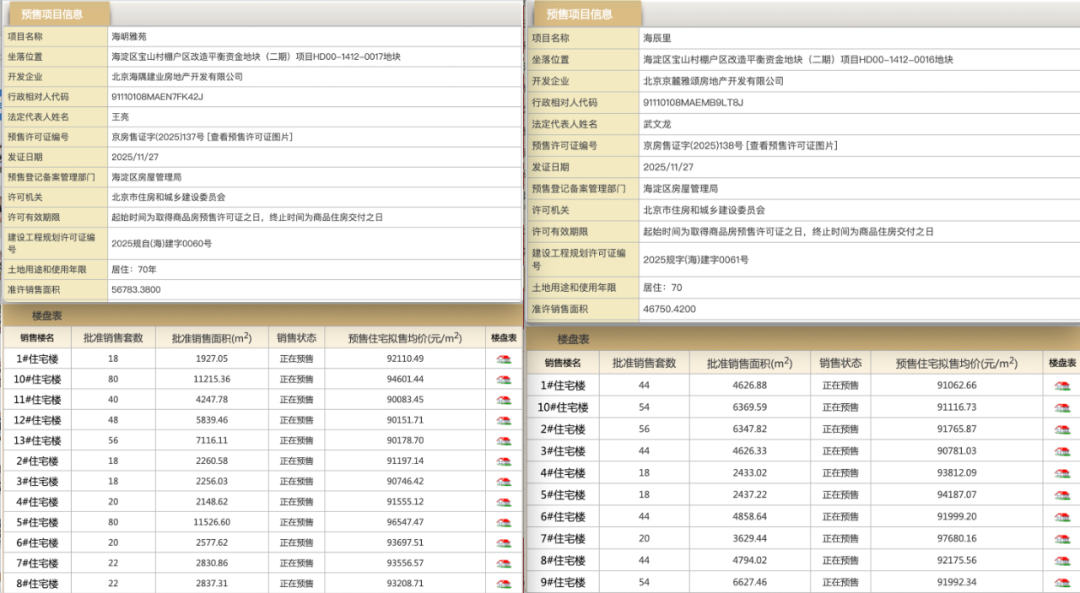View permit image link for 京房售证字(2025)138号
Viewport: 1080px width, 593px height.
pyautogui.click(x=793, y=145)
